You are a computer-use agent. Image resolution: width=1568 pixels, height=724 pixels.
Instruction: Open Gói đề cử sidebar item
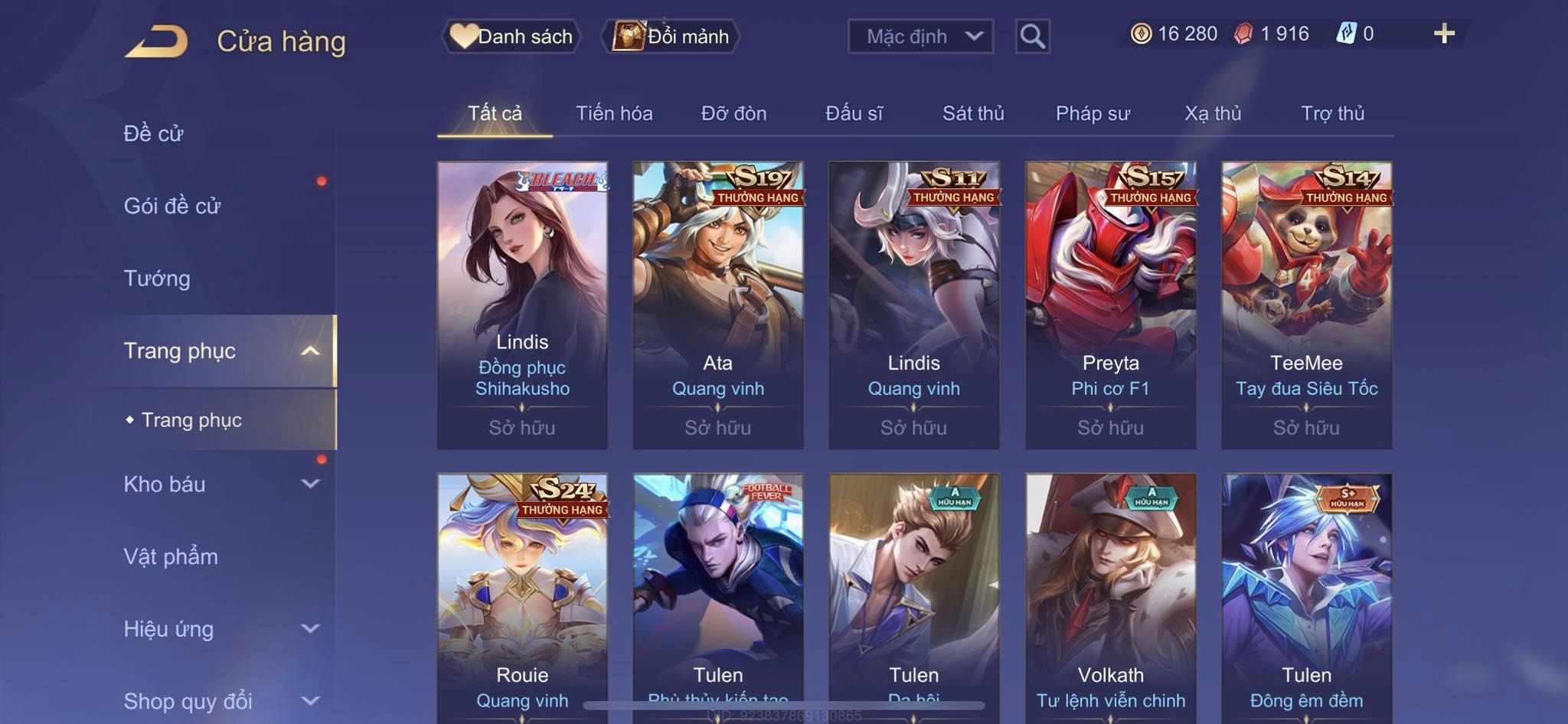(x=172, y=206)
